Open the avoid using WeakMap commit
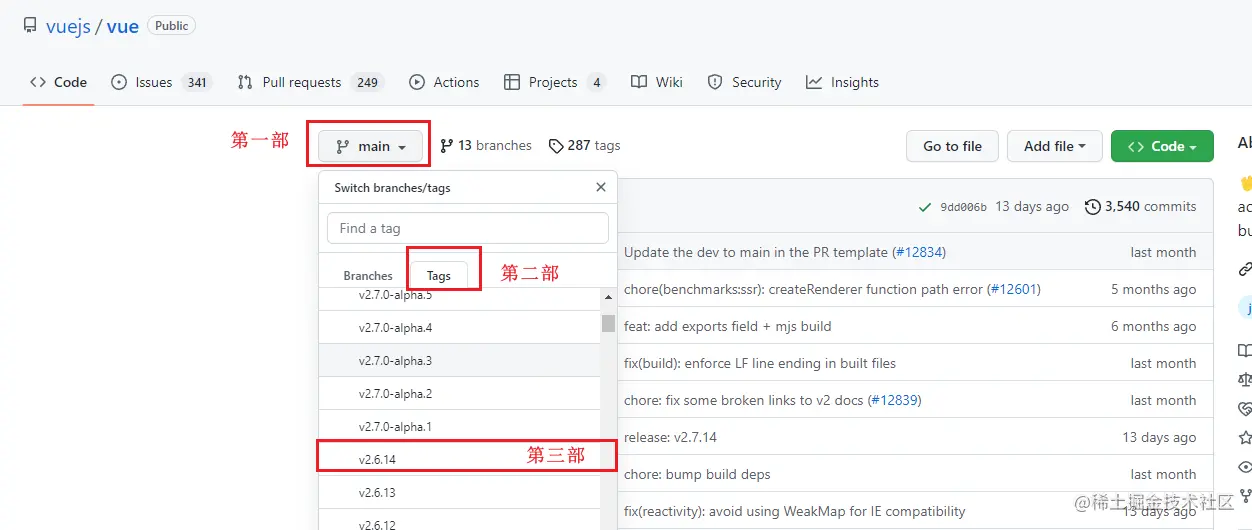The width and height of the screenshot is (1252, 530). coord(795,511)
